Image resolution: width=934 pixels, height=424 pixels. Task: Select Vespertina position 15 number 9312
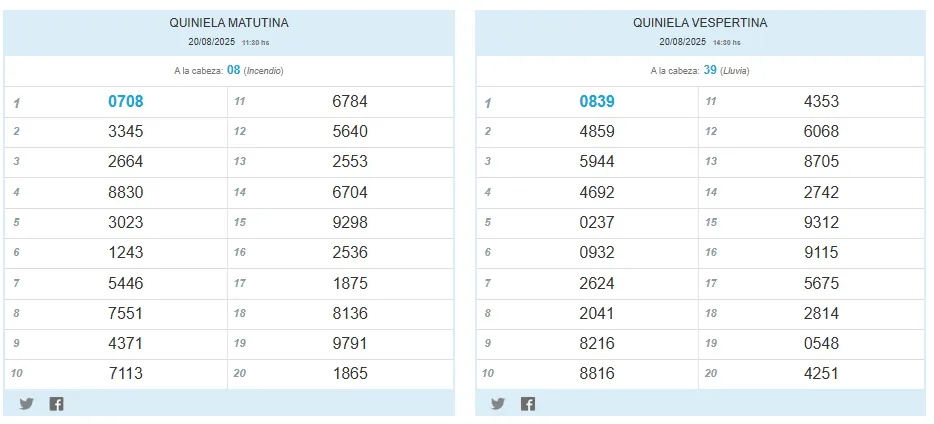(821, 222)
